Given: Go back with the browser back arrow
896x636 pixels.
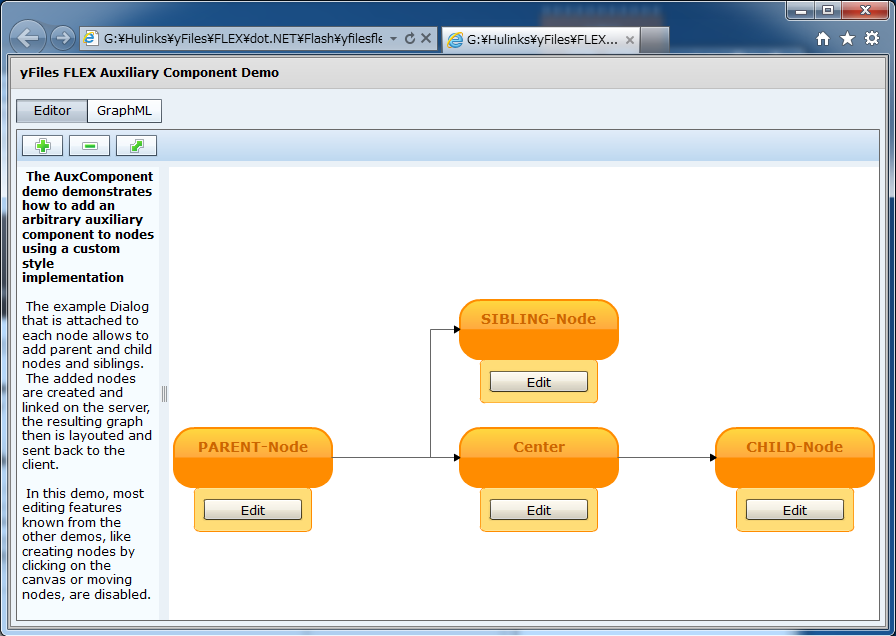Looking at the screenshot, I should 28,38.
